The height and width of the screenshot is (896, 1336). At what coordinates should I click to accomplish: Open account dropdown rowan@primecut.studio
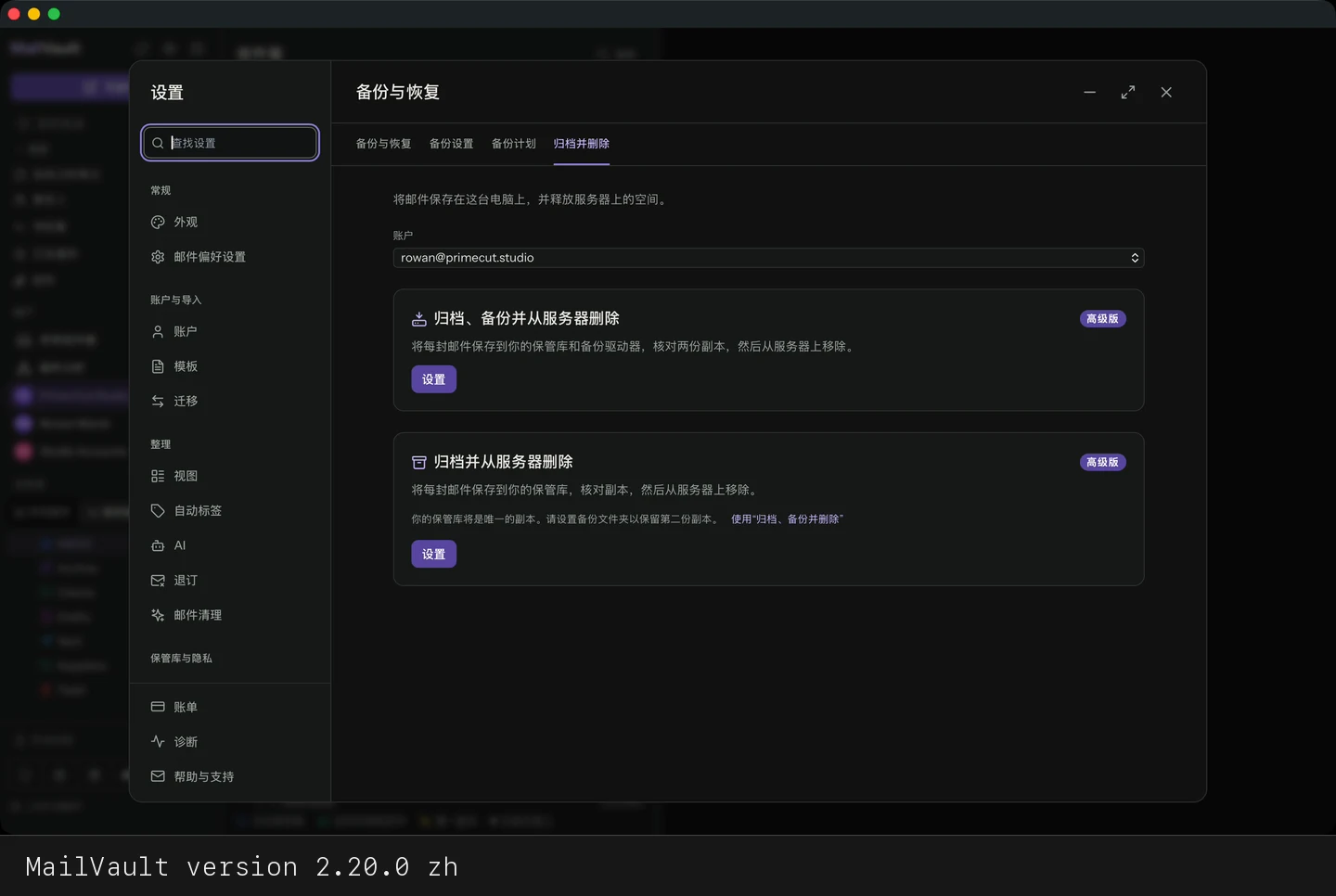click(x=768, y=258)
